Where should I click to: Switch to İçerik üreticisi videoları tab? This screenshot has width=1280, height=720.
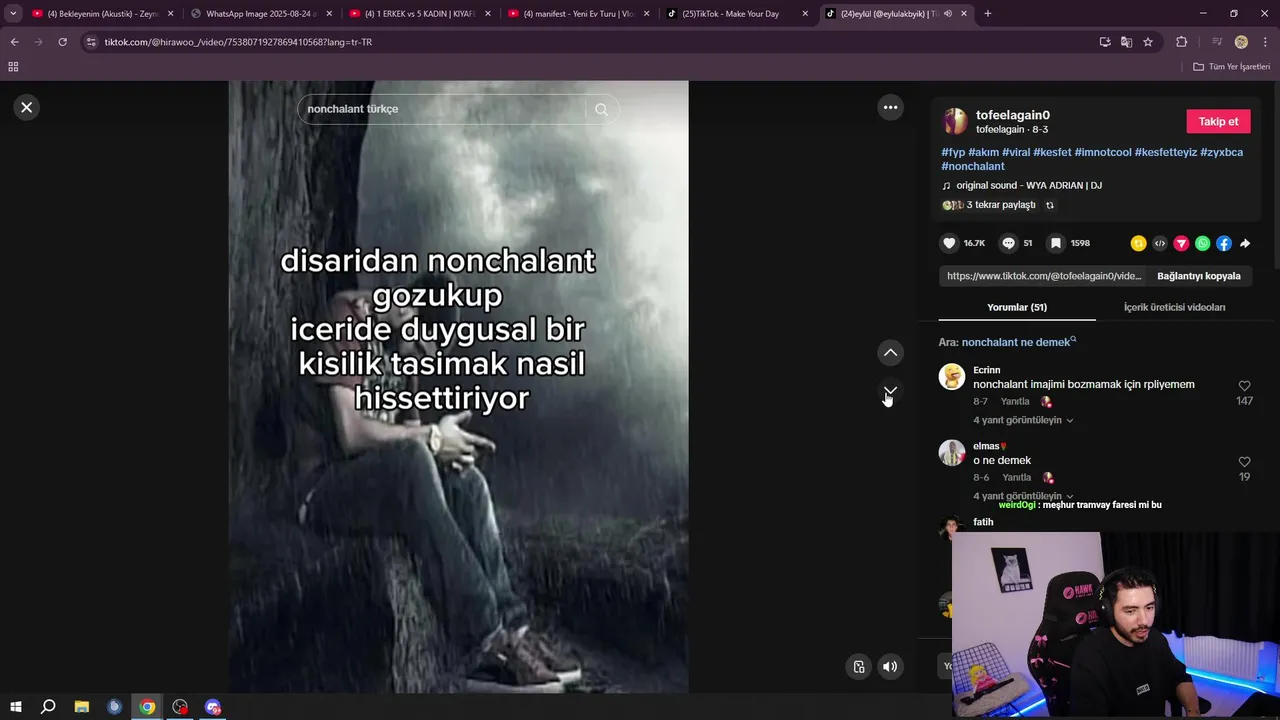1174,307
